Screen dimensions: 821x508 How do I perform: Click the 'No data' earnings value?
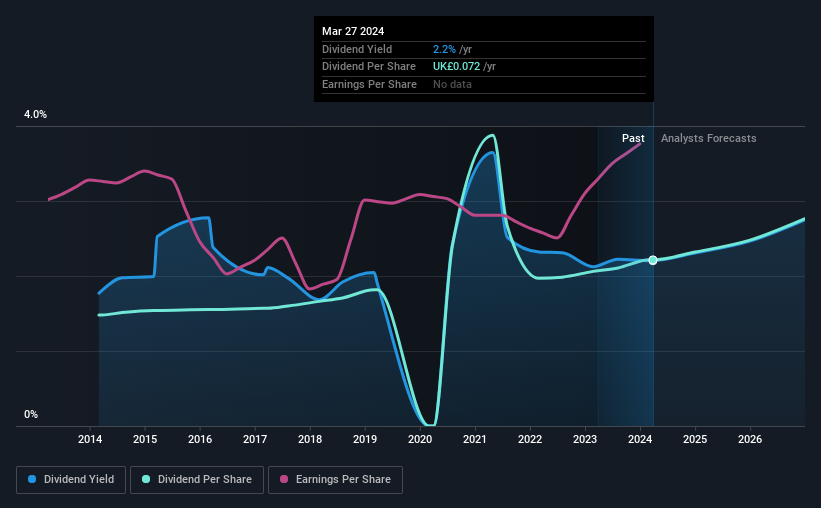452,84
